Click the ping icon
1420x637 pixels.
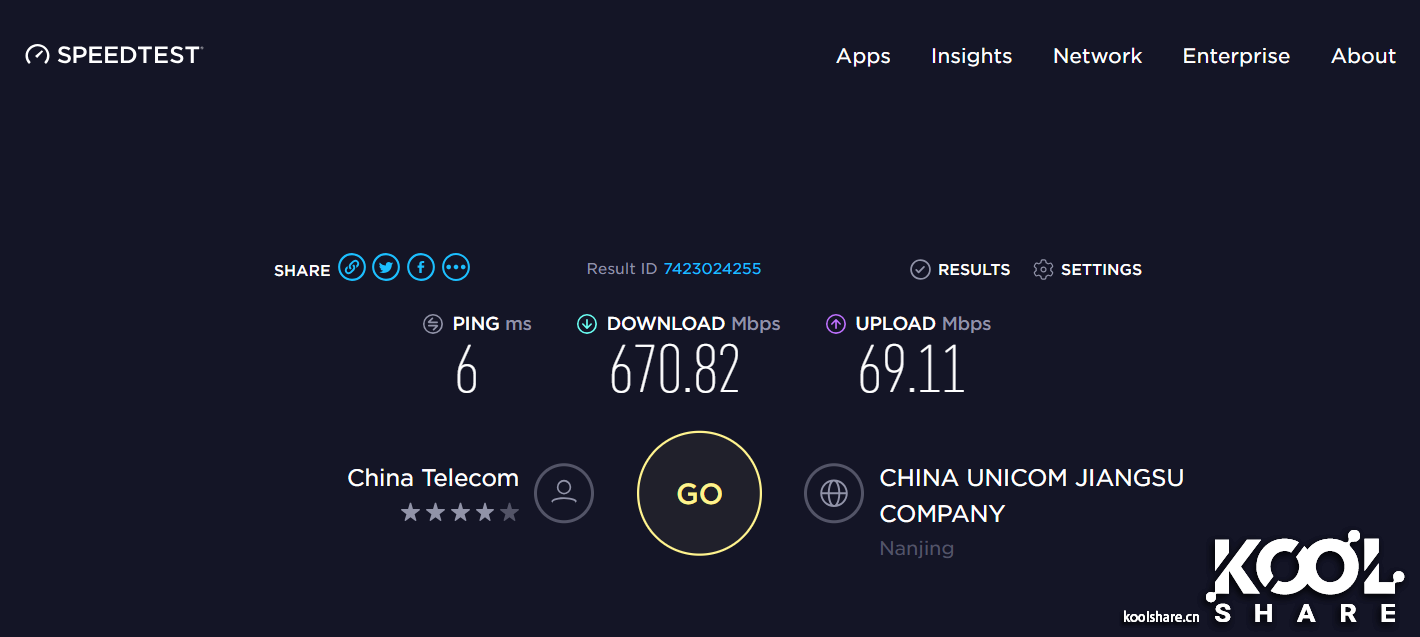pyautogui.click(x=433, y=324)
